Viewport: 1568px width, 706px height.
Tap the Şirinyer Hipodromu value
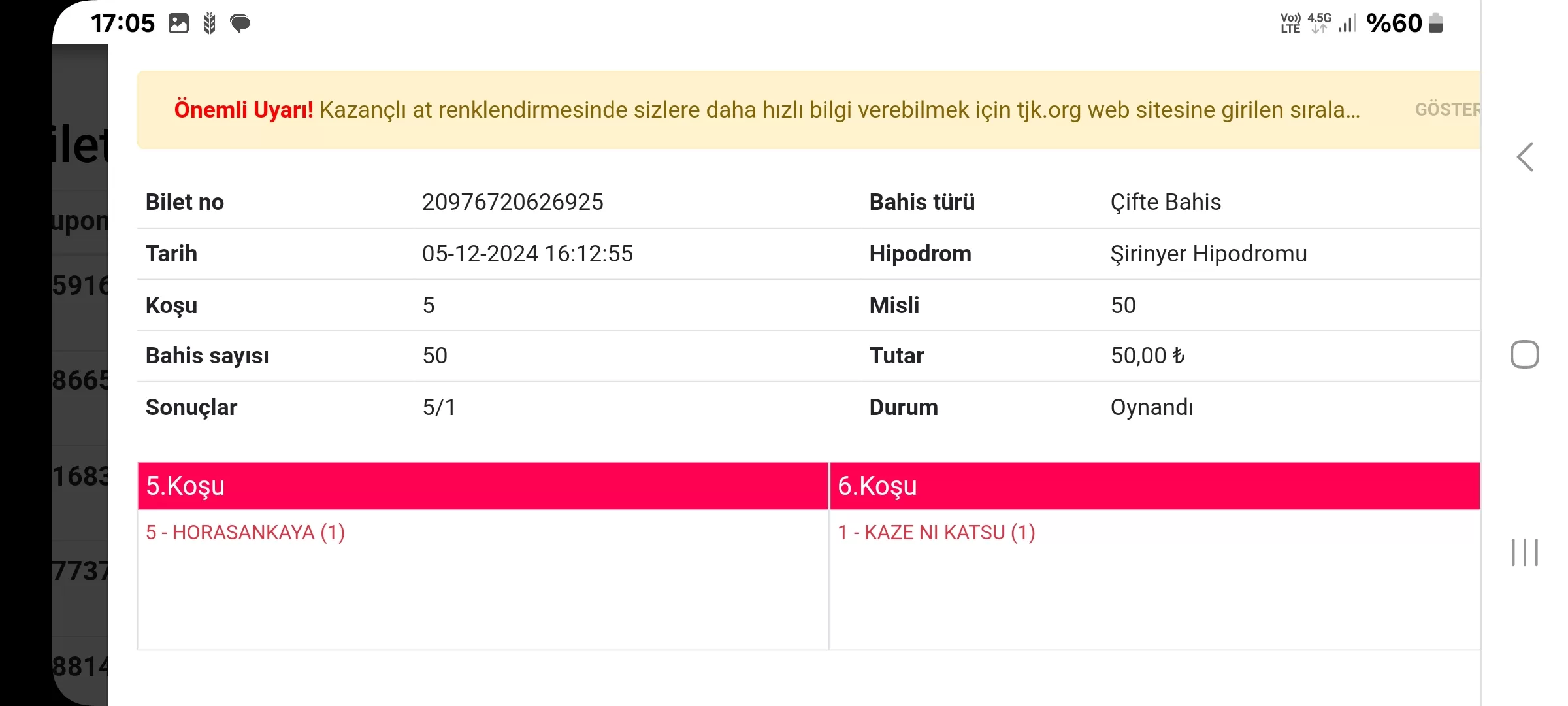click(x=1208, y=254)
